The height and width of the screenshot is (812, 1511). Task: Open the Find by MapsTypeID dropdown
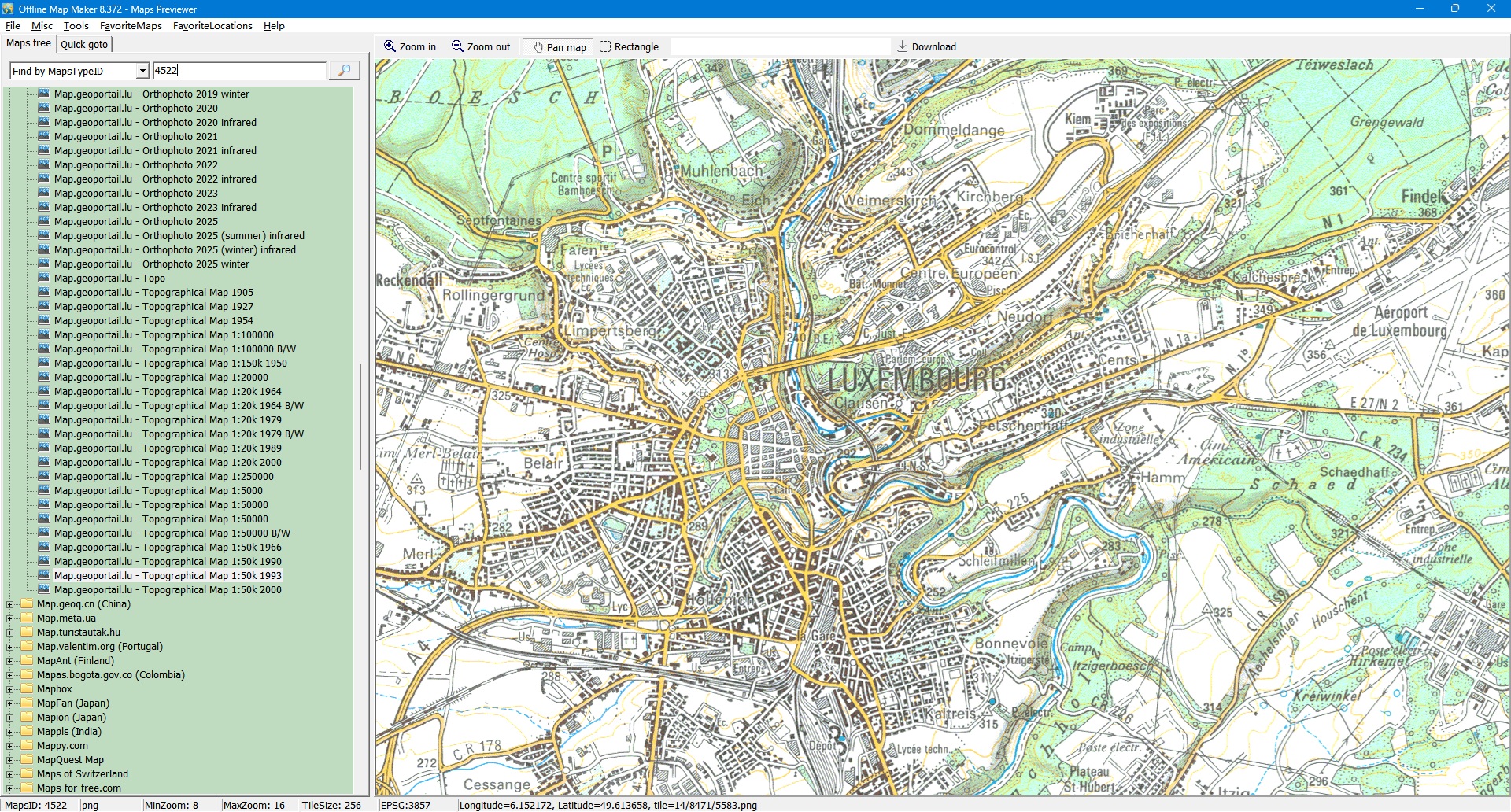(142, 71)
